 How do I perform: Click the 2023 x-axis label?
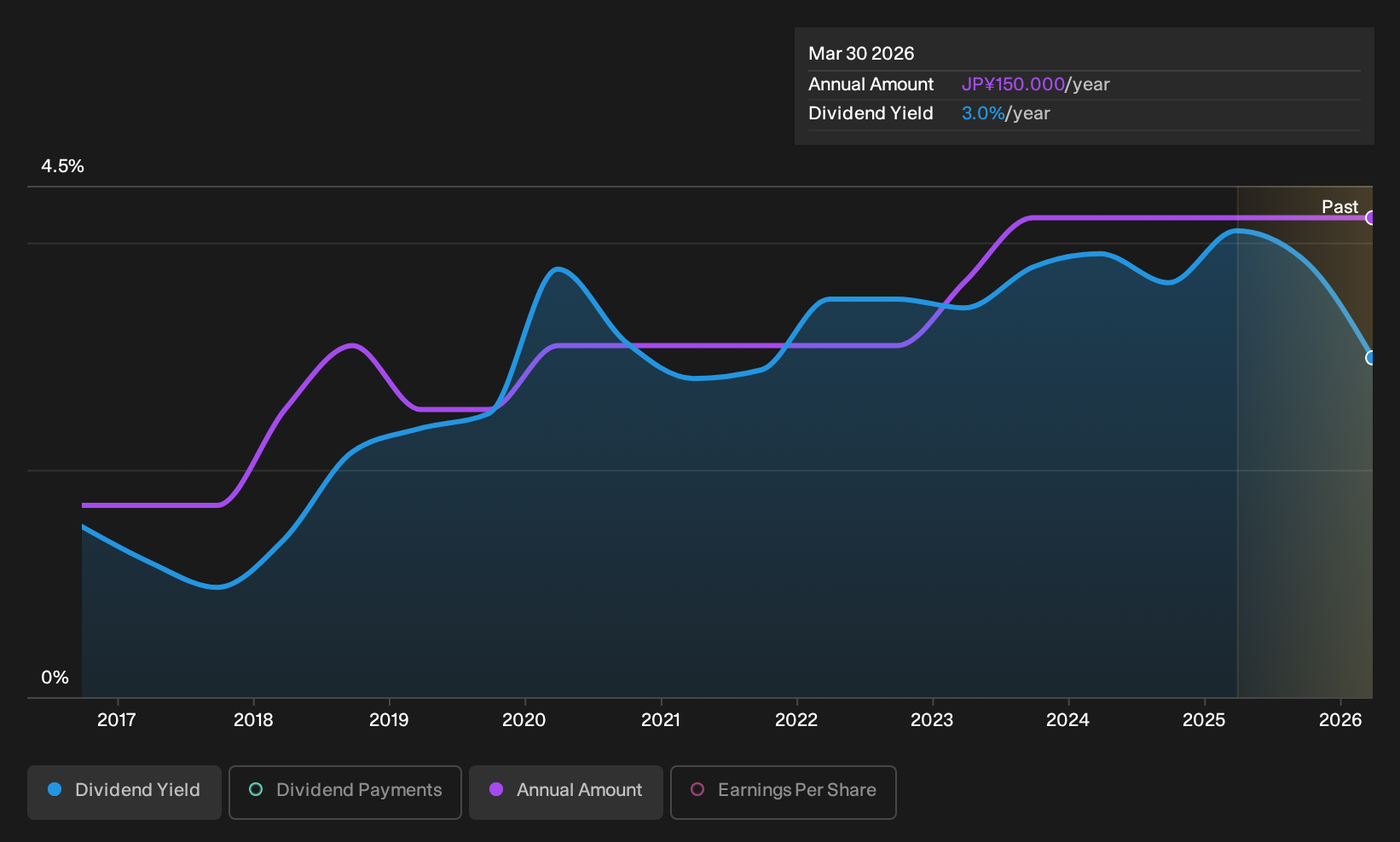click(x=932, y=720)
